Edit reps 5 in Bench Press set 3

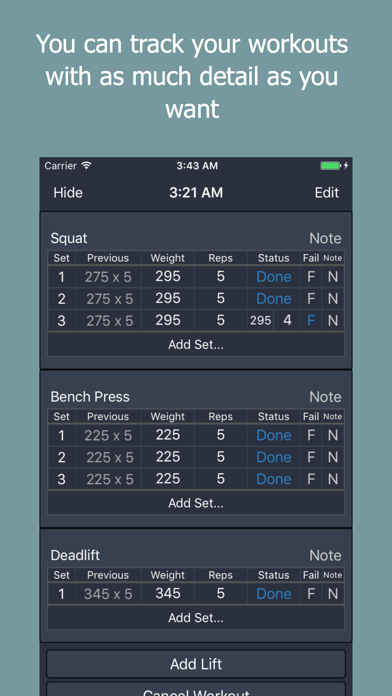coord(221,479)
